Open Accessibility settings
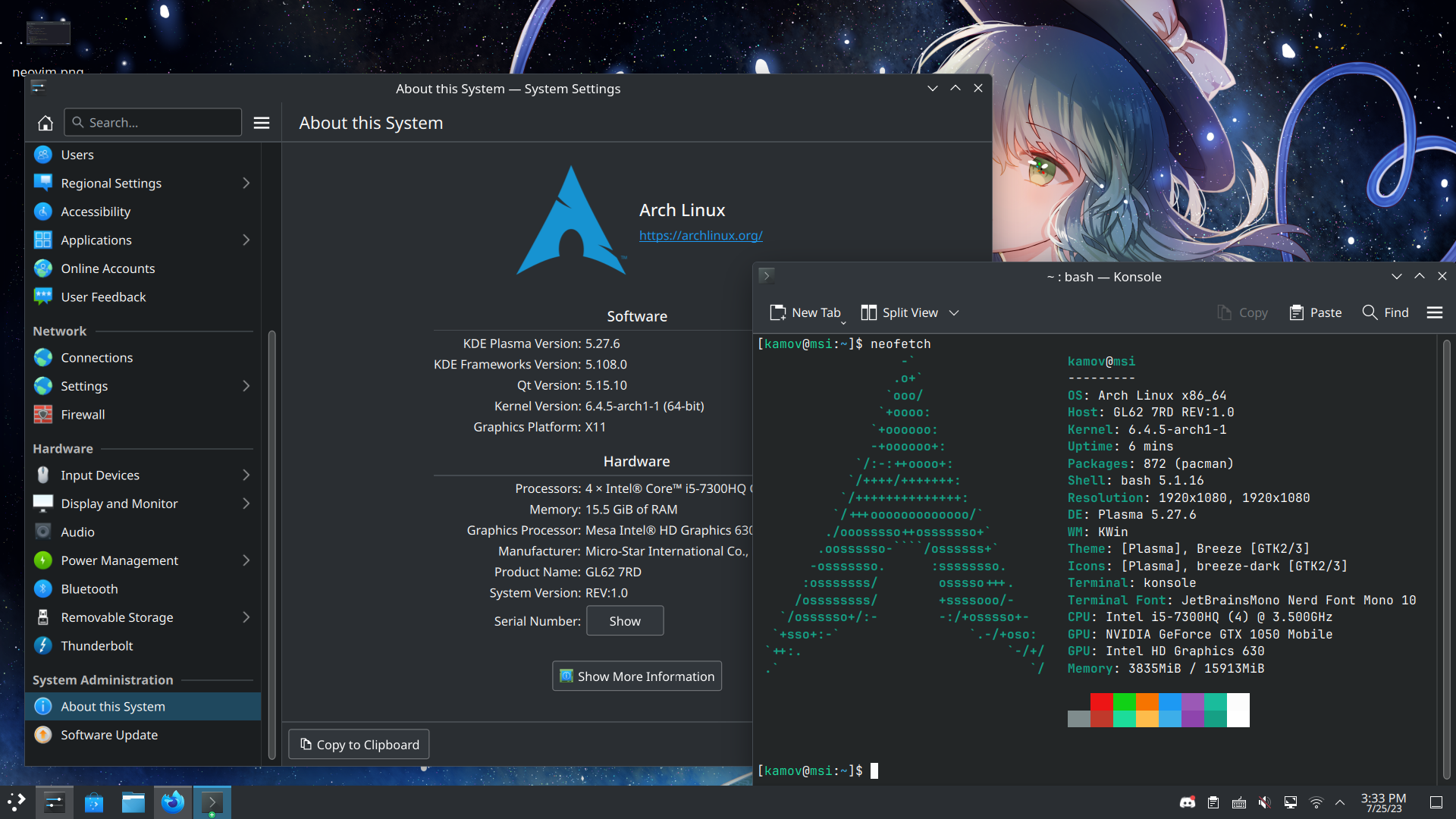The width and height of the screenshot is (1456, 819). coord(143,212)
